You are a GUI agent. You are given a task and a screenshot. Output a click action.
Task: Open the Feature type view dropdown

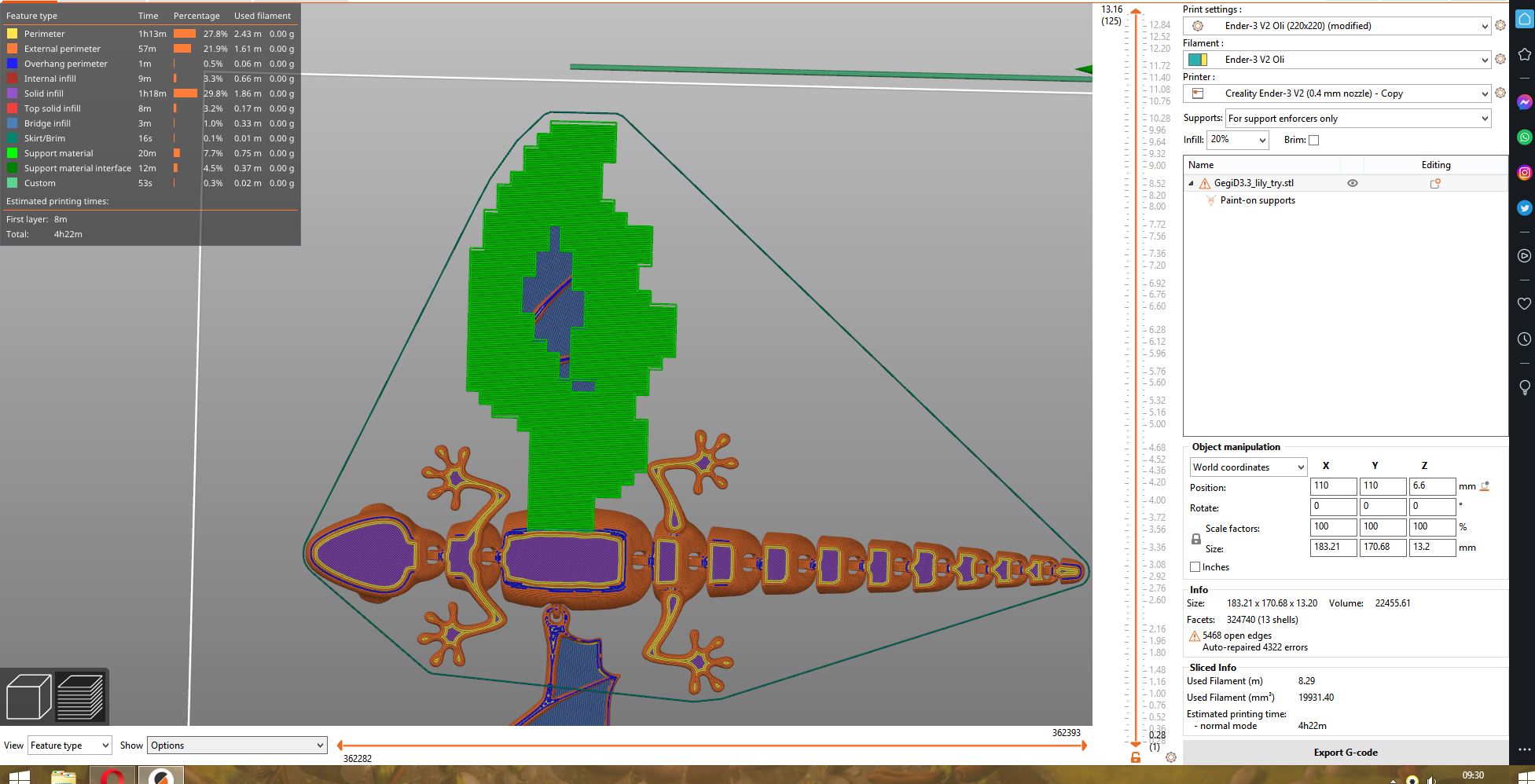(x=70, y=746)
